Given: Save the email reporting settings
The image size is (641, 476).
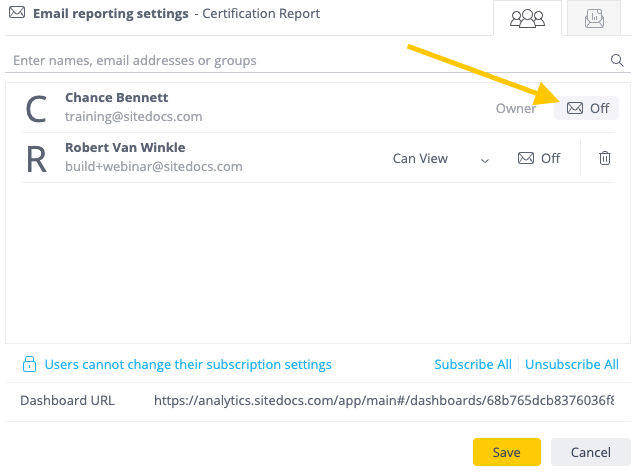Looking at the screenshot, I should pyautogui.click(x=507, y=452).
